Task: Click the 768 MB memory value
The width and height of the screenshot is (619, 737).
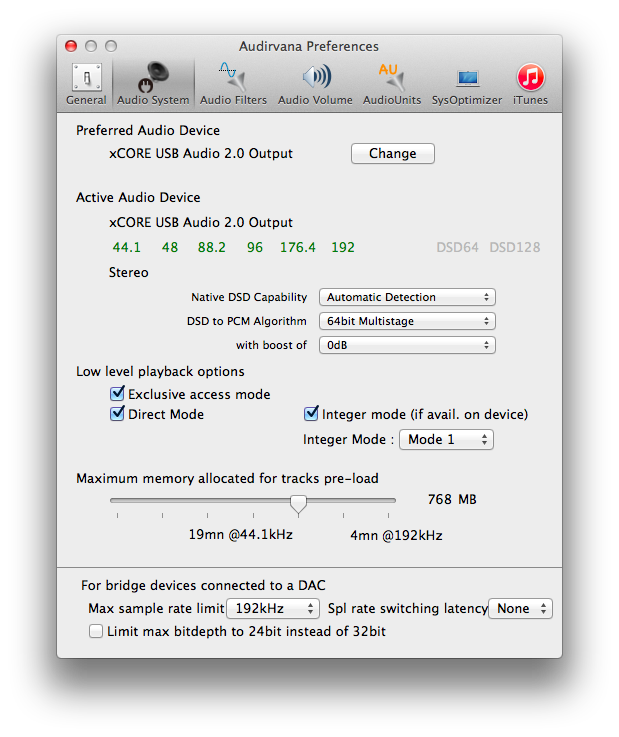Action: [x=452, y=499]
